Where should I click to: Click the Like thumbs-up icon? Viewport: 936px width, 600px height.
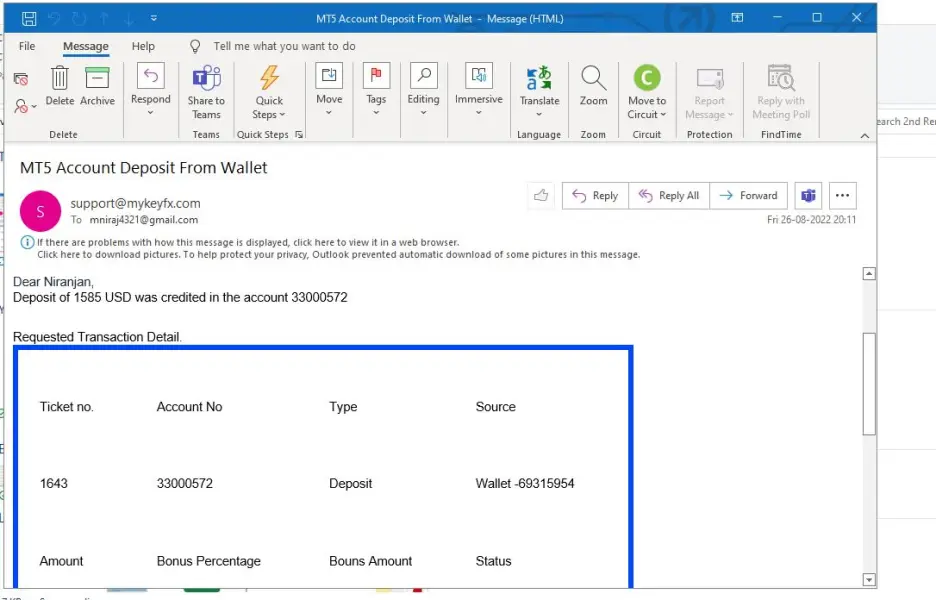(x=541, y=196)
